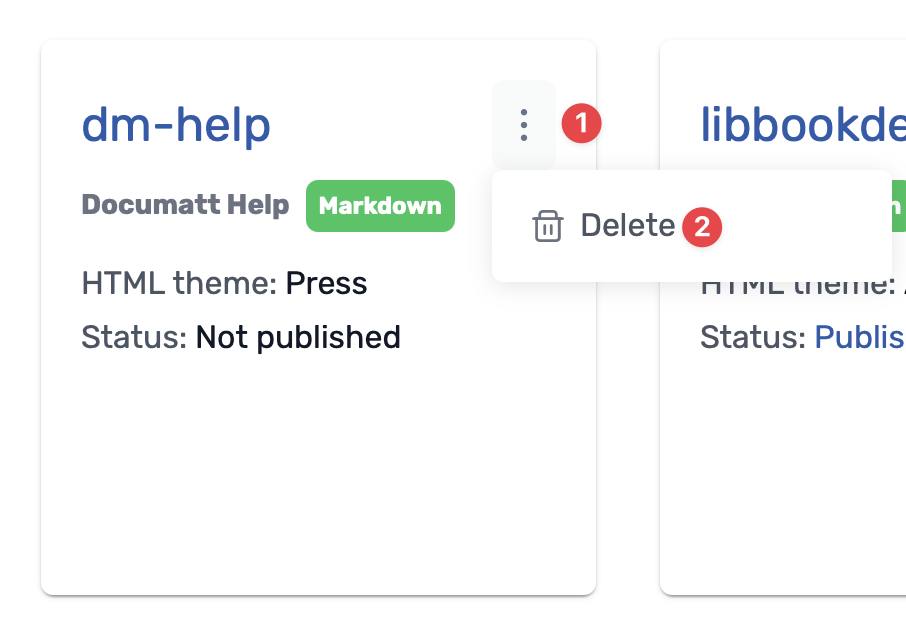Image resolution: width=906 pixels, height=636 pixels.
Task: Open the dm-help three-dot options menu
Action: tap(523, 125)
